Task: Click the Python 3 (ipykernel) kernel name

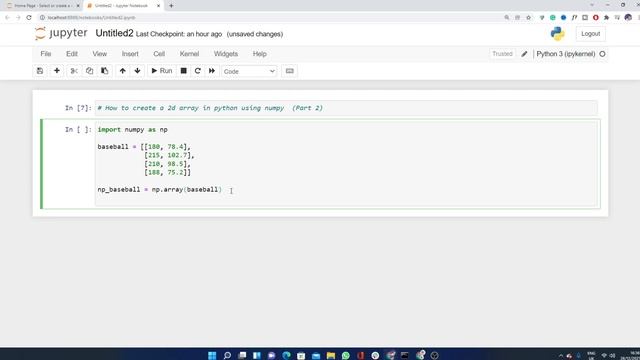Action: click(566, 54)
